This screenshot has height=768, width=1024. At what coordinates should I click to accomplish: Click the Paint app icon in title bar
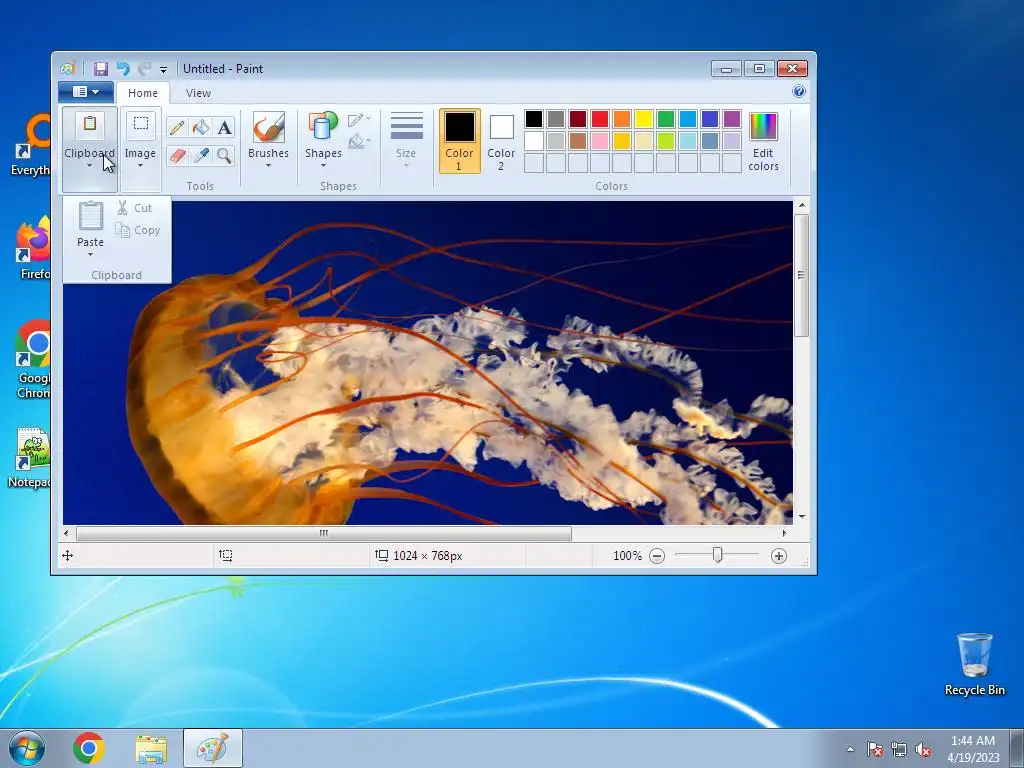(67, 69)
